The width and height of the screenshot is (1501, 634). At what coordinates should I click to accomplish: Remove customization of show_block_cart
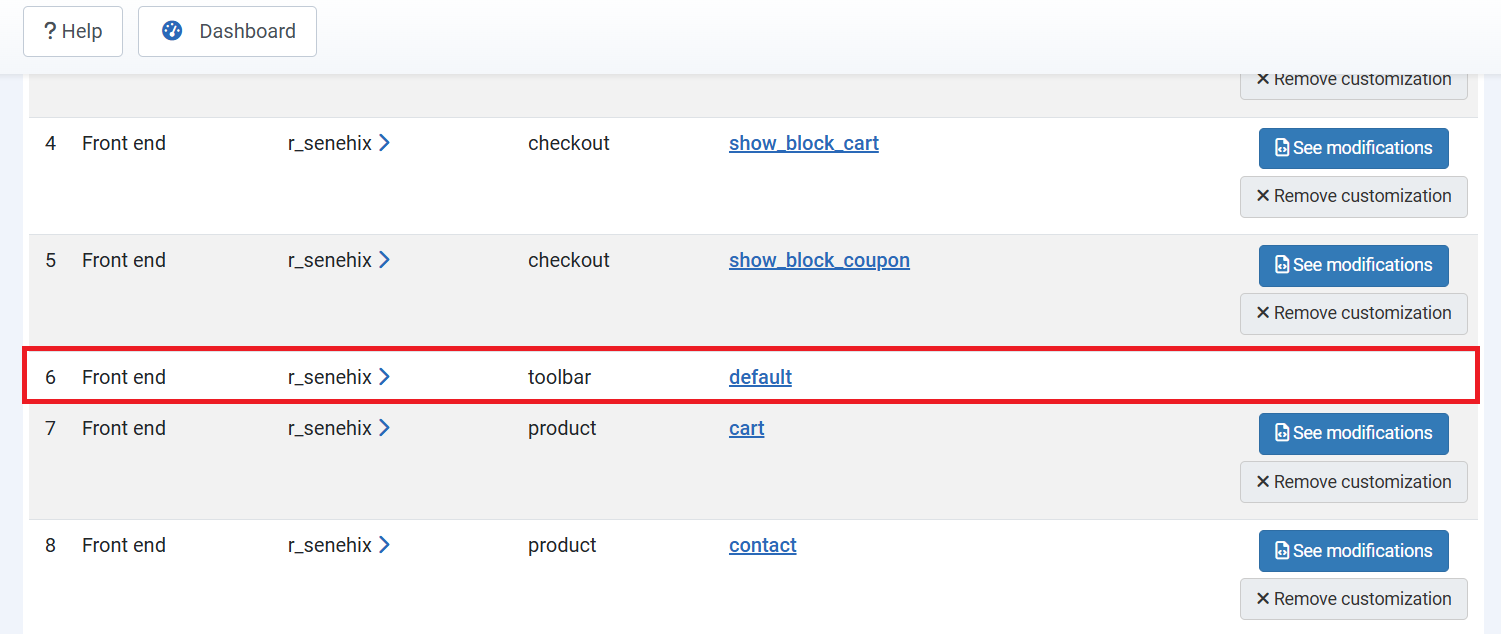1354,196
